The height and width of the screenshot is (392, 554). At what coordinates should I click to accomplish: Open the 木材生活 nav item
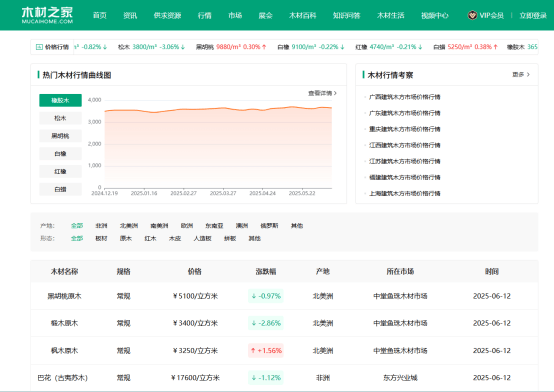390,16
